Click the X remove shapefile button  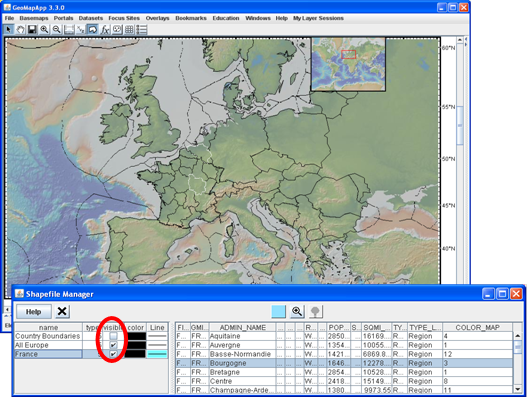62,311
